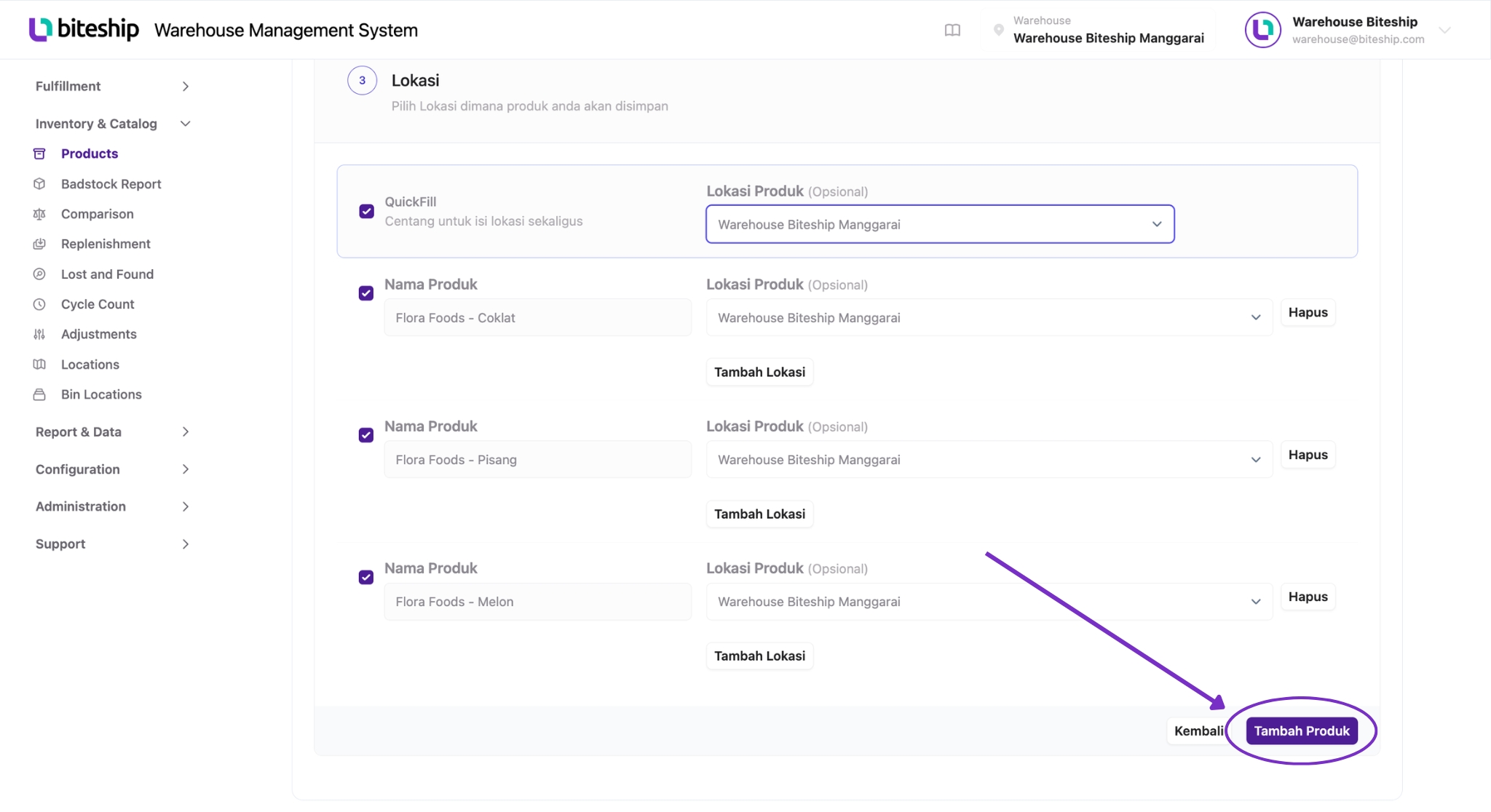Open location dropdown for Flora Foods - Coklat
The image size is (1491, 812).
coord(989,317)
